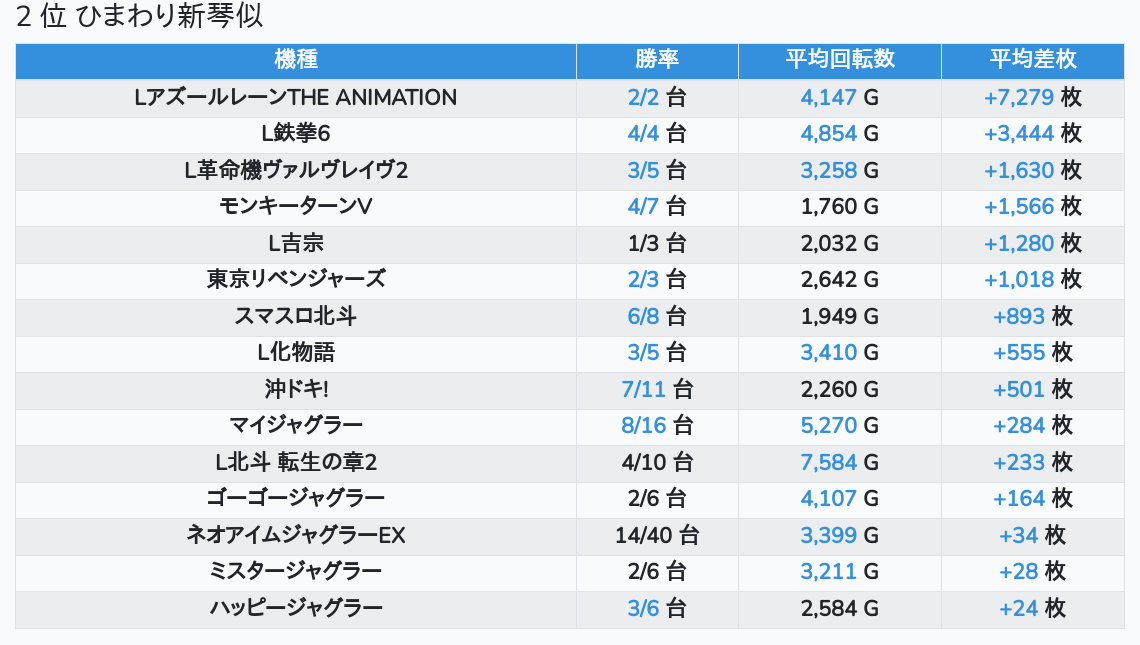Click the 平均差枚 column header

point(1032,60)
